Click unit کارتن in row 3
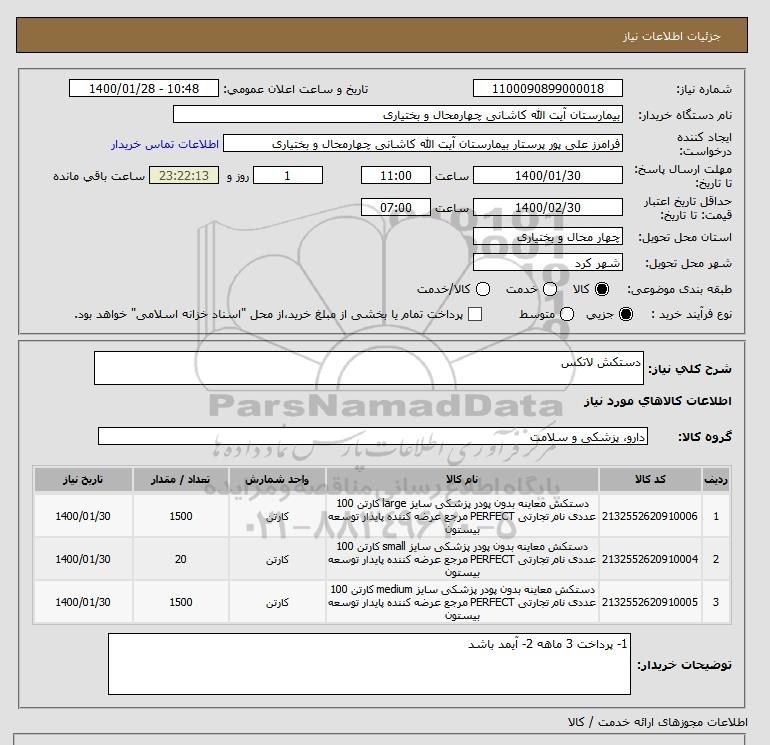This screenshot has height=745, width=770. (x=277, y=602)
